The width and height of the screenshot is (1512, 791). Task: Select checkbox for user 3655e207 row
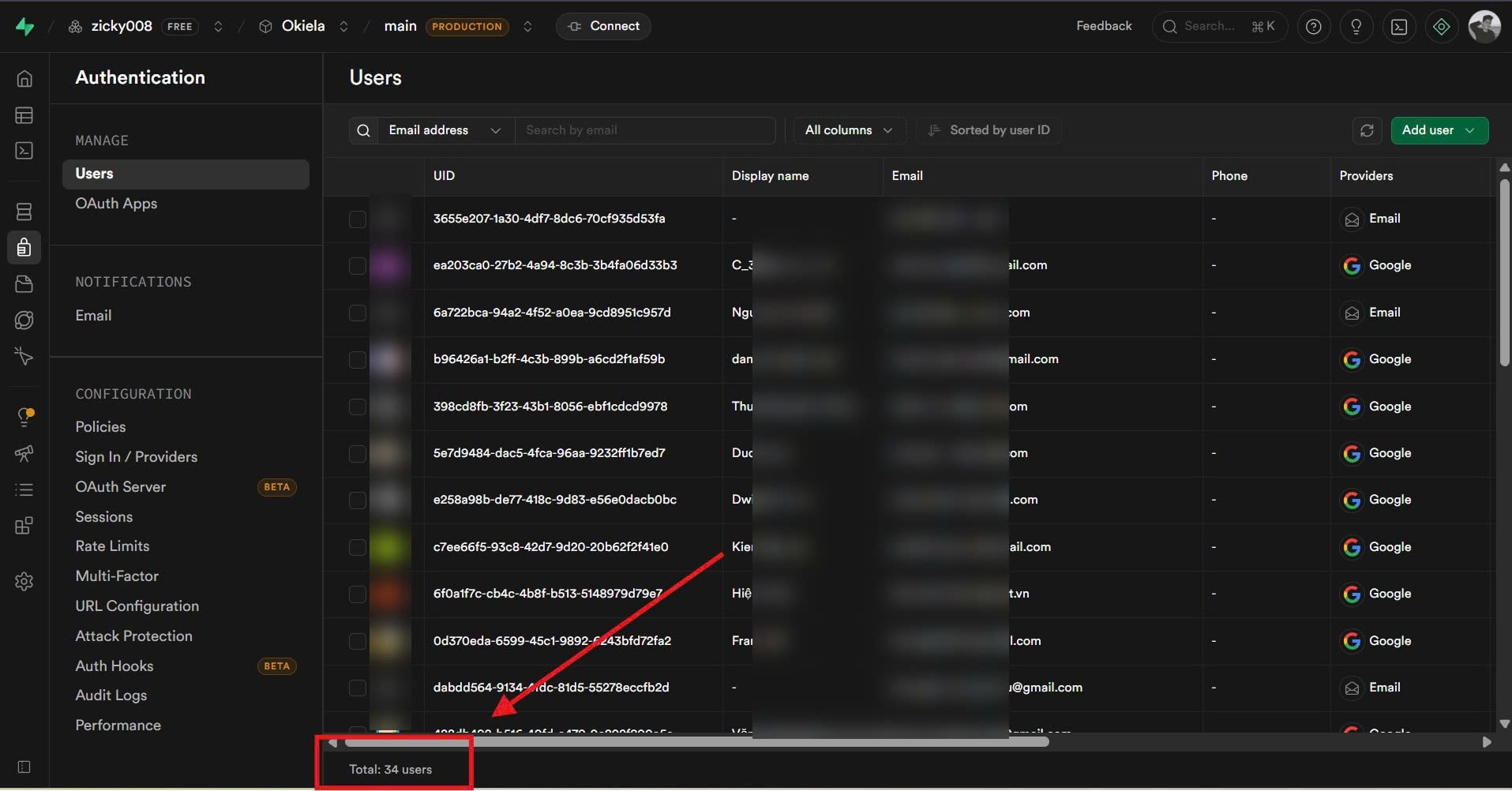coord(358,219)
